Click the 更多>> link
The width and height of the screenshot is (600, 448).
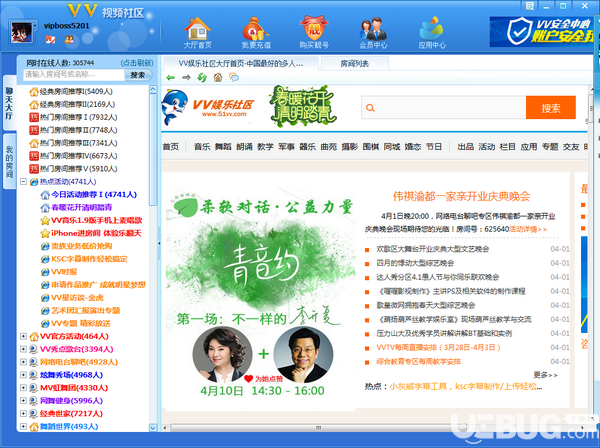[545, 375]
